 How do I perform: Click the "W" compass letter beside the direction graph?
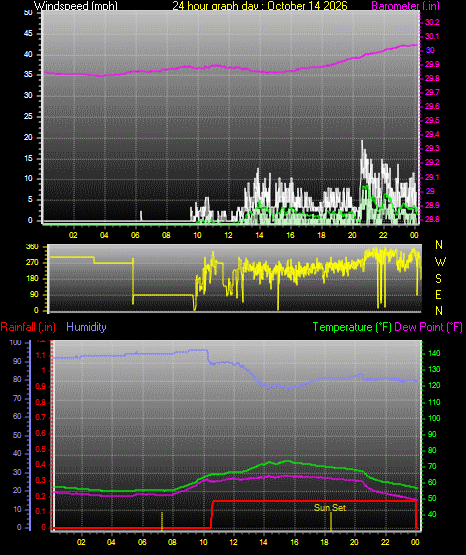pyautogui.click(x=440, y=262)
